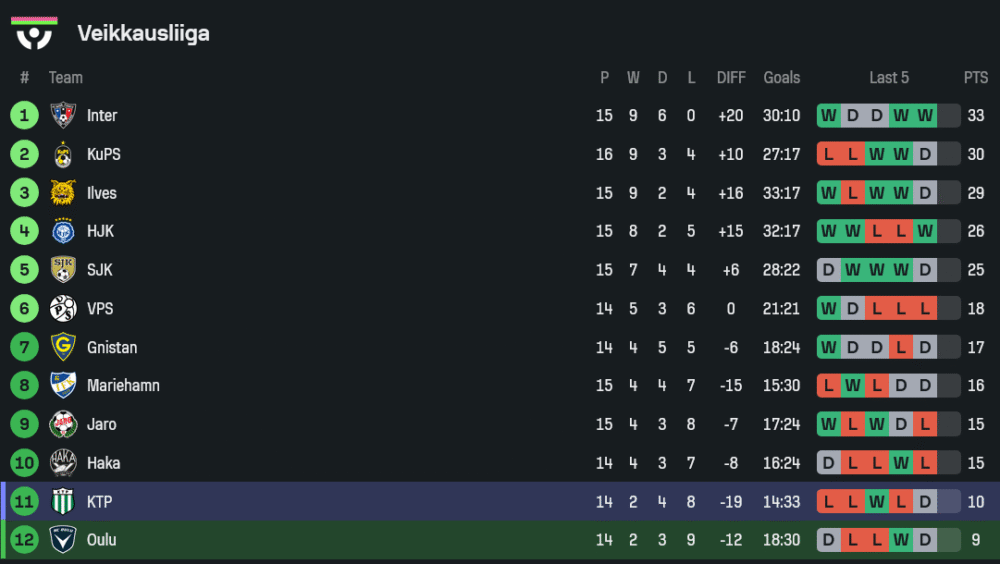Open the Mariehamn team name link
This screenshot has height=564, width=1000.
tap(123, 386)
